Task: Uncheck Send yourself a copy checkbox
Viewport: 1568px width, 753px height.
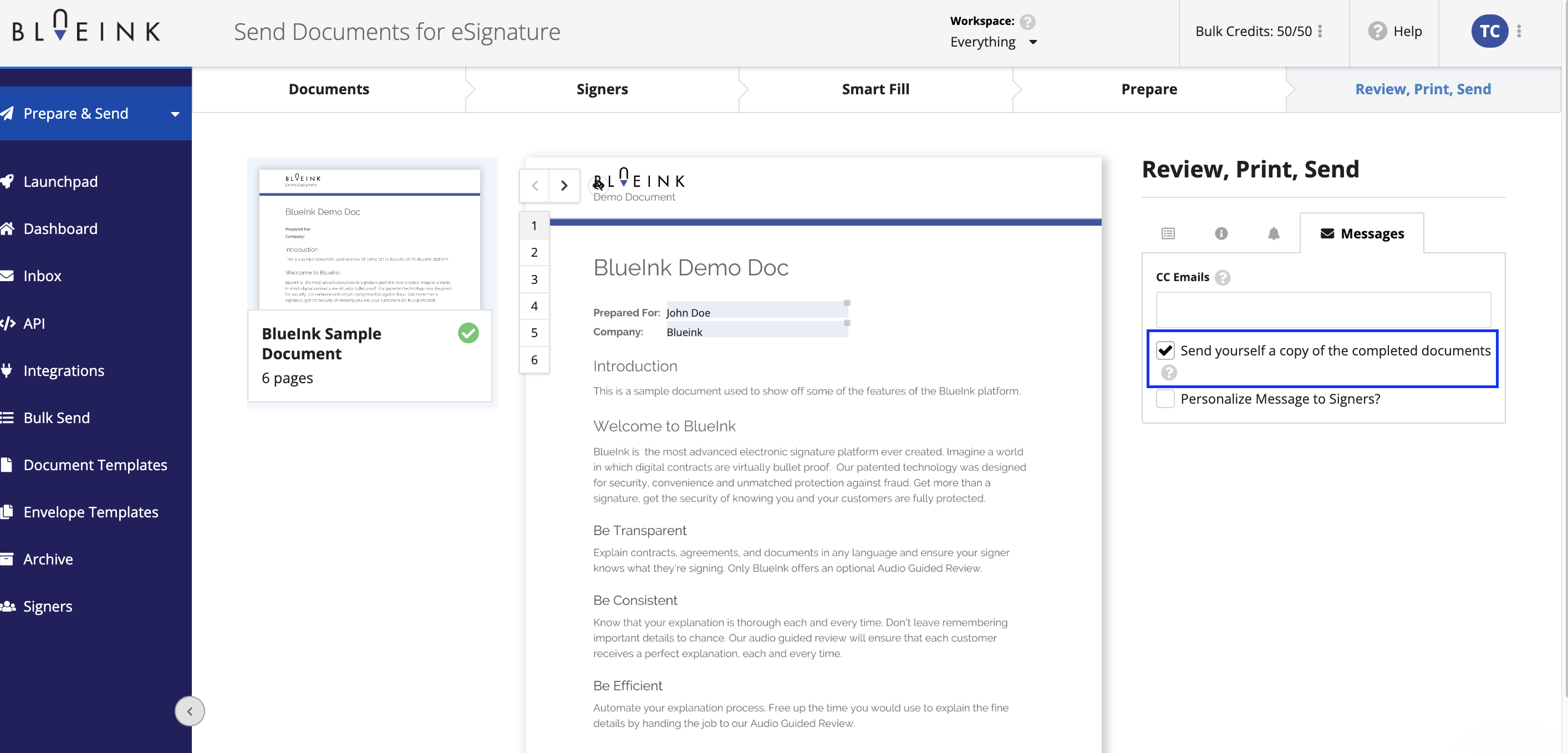Action: click(1165, 350)
